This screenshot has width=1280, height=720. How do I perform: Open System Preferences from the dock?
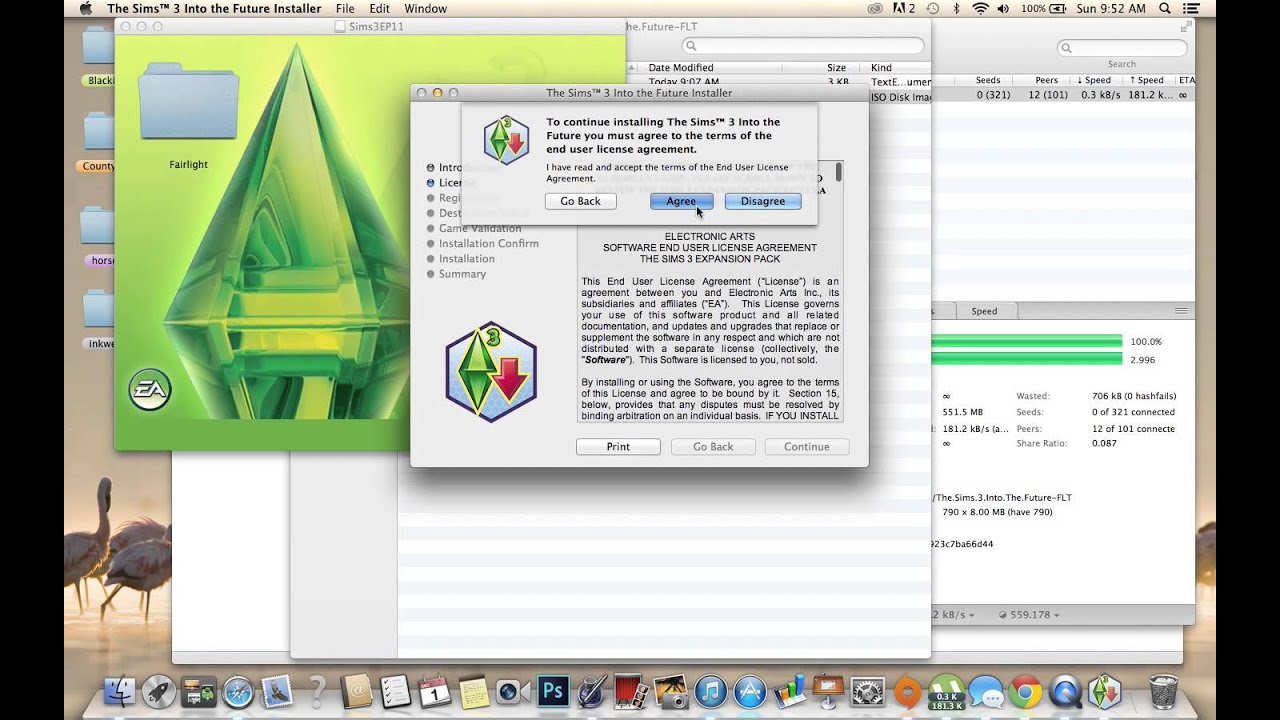pyautogui.click(x=867, y=692)
